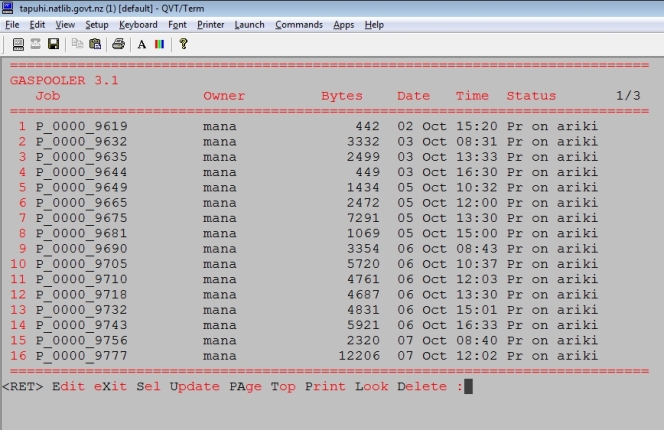Open the Help menu

(x=374, y=25)
